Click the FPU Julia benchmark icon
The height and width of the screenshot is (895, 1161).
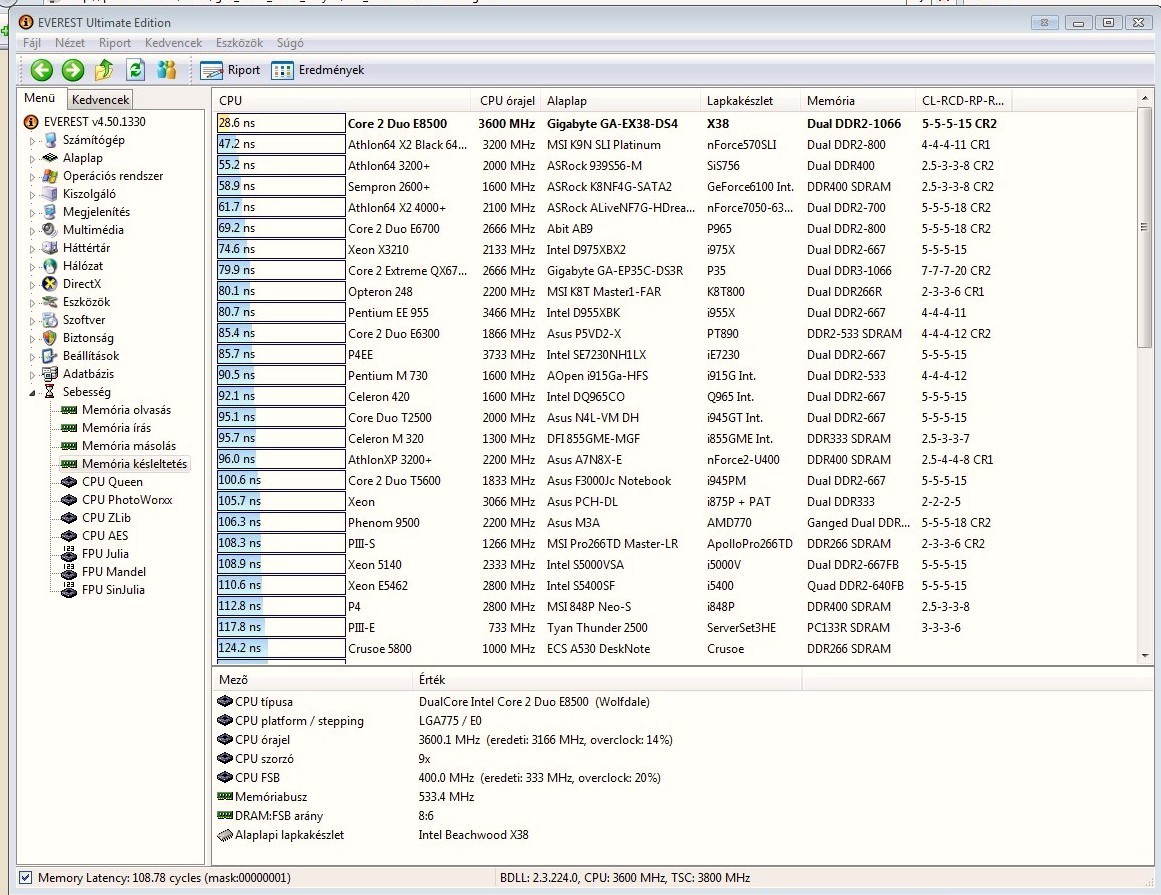pyautogui.click(x=70, y=554)
